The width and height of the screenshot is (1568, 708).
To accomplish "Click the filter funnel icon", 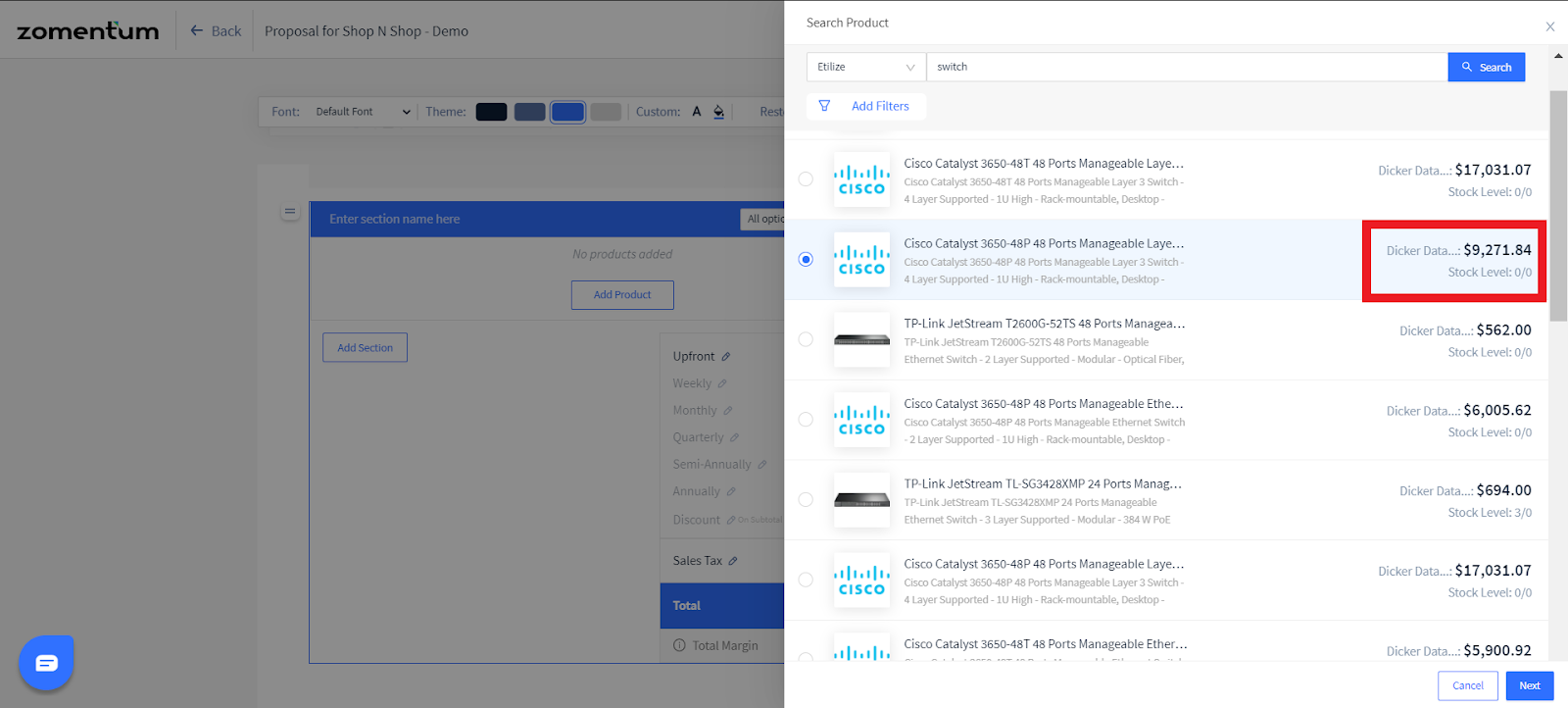I will [x=824, y=106].
